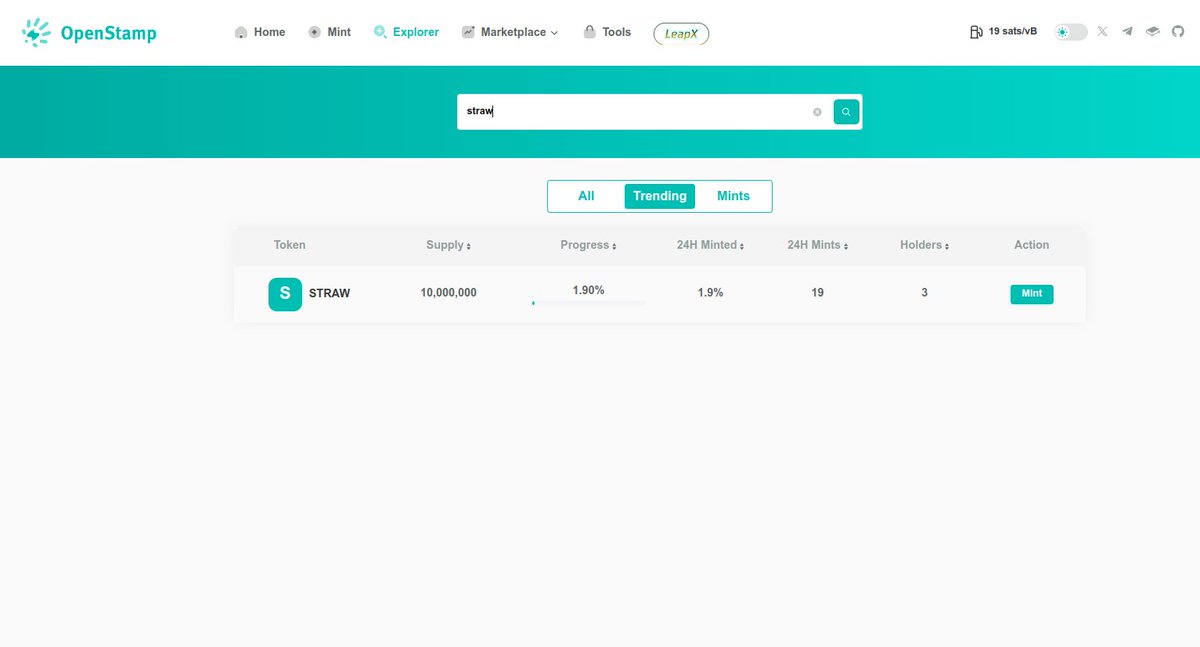The height and width of the screenshot is (647, 1200).
Task: Select the Trending tab
Action: (x=660, y=196)
